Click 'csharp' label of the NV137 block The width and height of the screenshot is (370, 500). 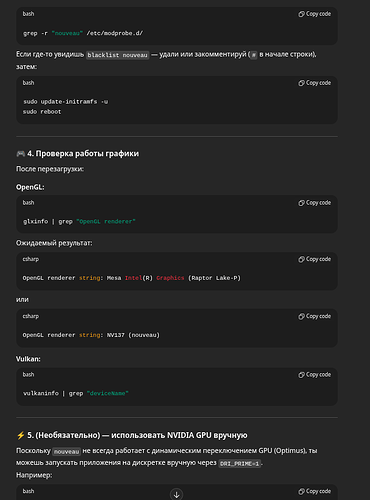pyautogui.click(x=31, y=316)
